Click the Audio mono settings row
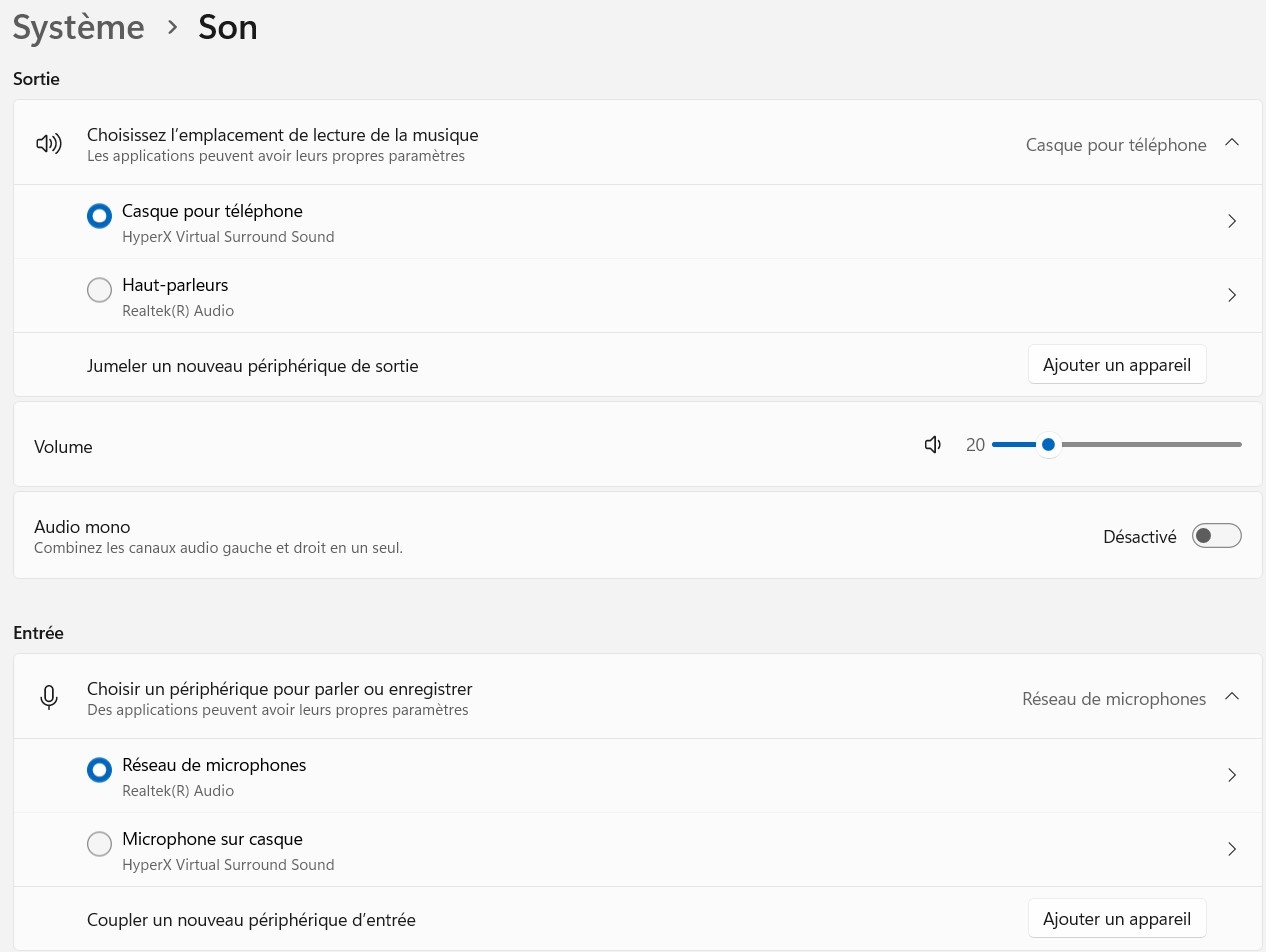 tap(500, 536)
